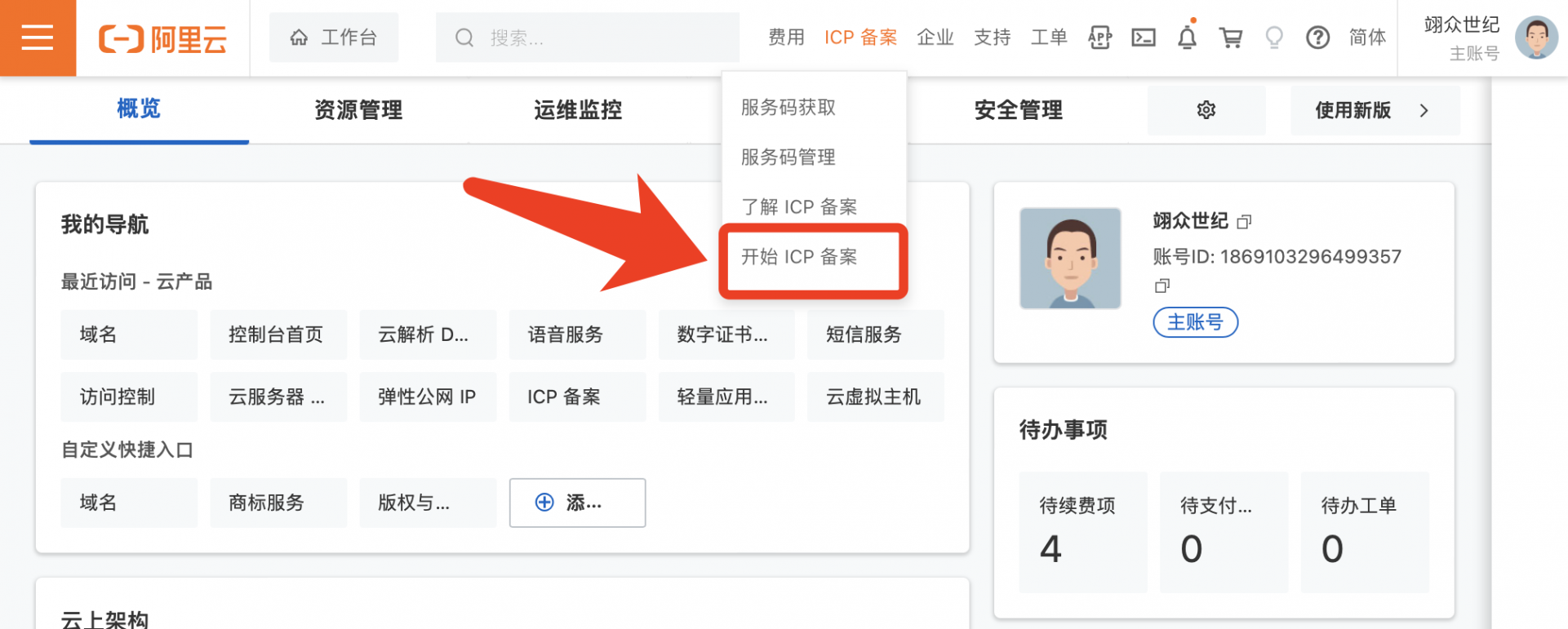Open 待续费项 count card
Screen dimensions: 1568x629
click(x=1083, y=532)
